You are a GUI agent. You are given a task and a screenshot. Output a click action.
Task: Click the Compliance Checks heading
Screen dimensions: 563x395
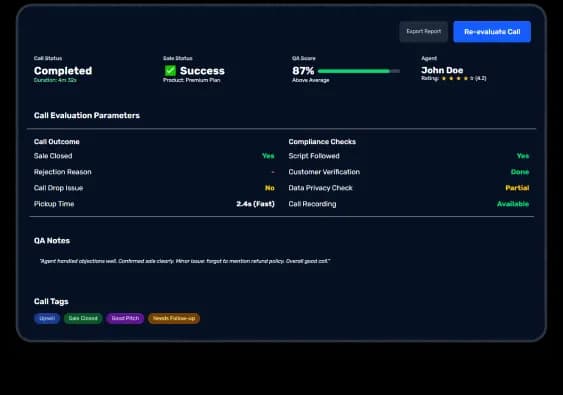322,141
